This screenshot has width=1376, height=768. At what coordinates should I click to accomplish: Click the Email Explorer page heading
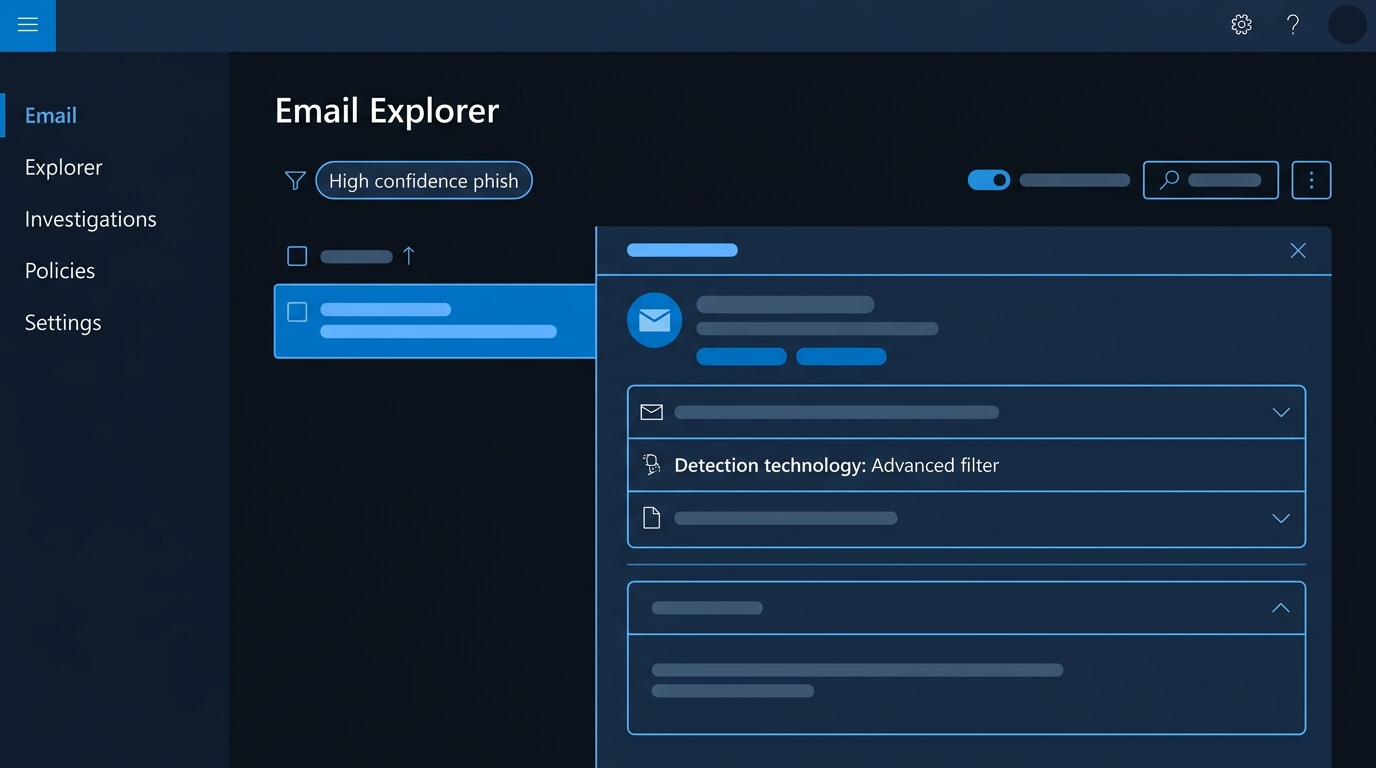(387, 111)
